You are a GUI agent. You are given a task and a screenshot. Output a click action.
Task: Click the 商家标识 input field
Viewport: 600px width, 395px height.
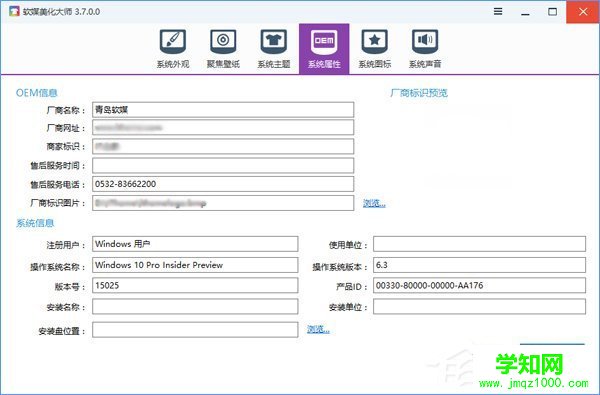click(x=223, y=146)
